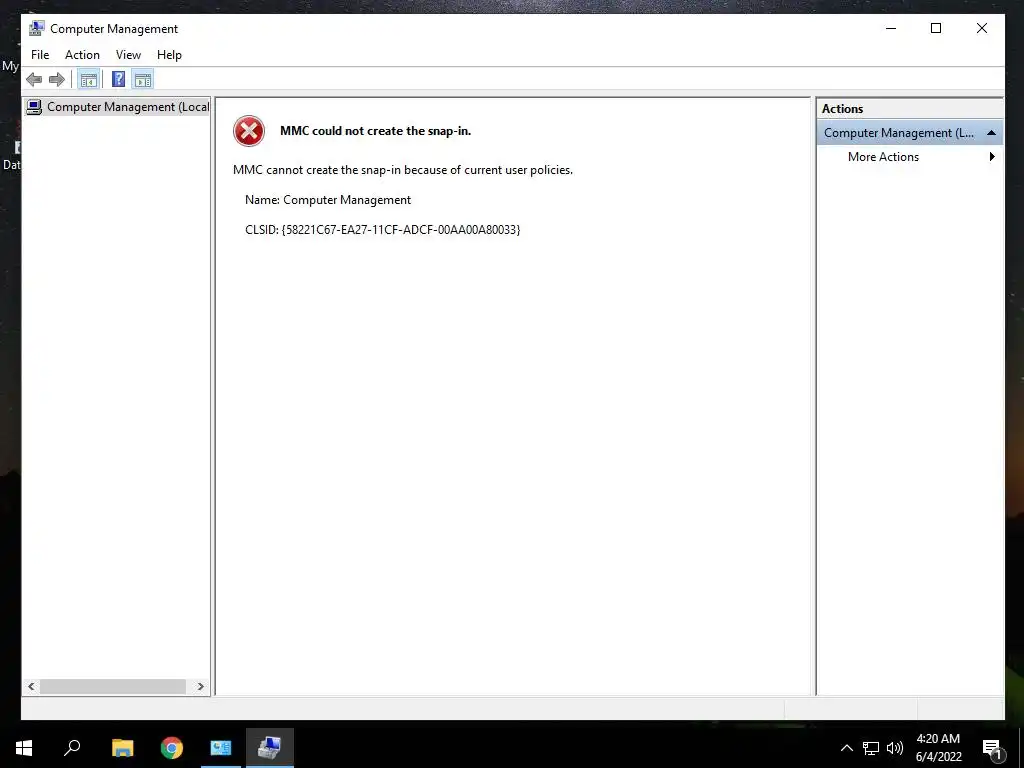Screen dimensions: 1024x768
Task: Minimize the Computer Management window
Action: pos(891,28)
